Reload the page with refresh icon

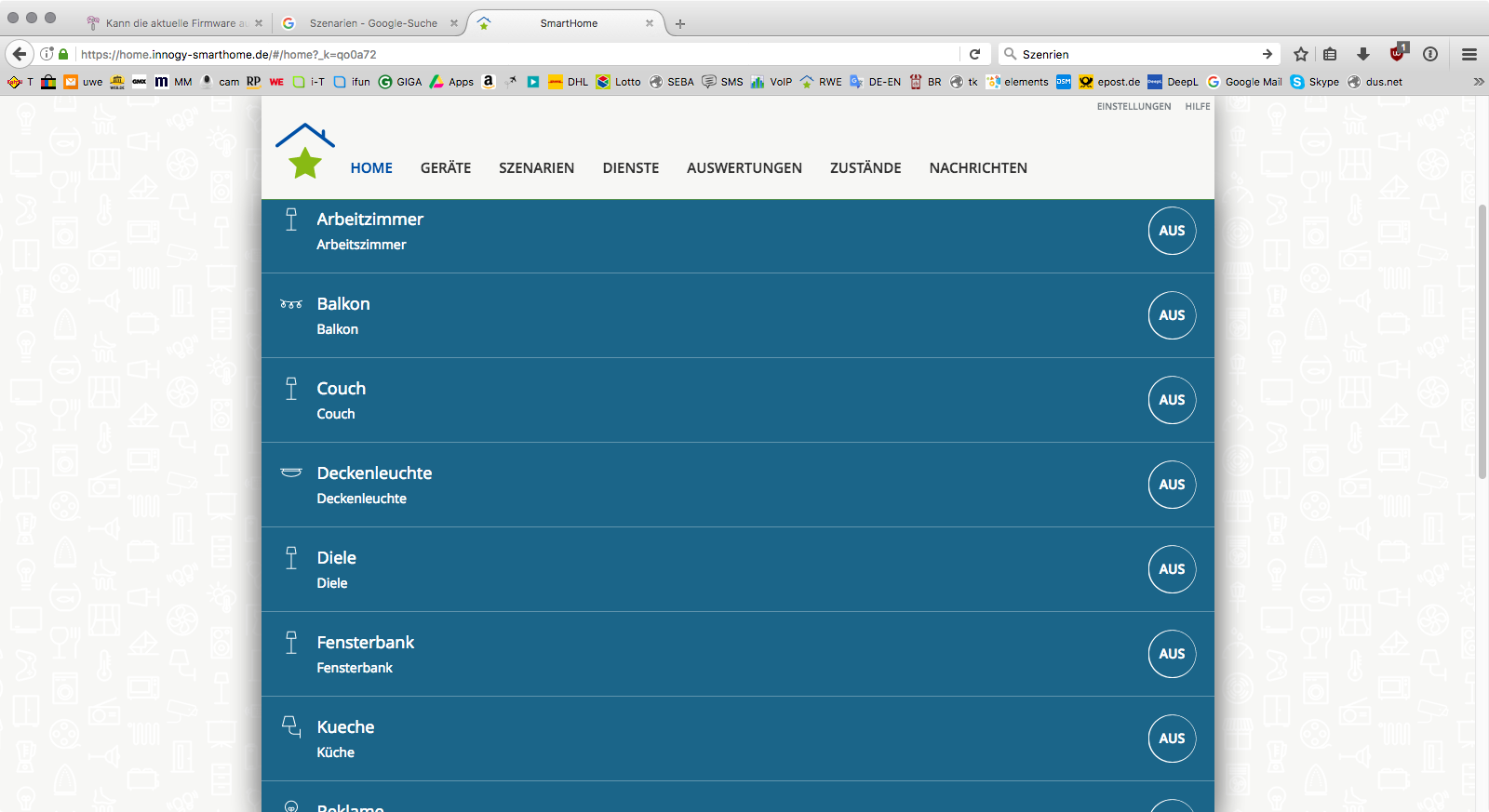coord(974,54)
